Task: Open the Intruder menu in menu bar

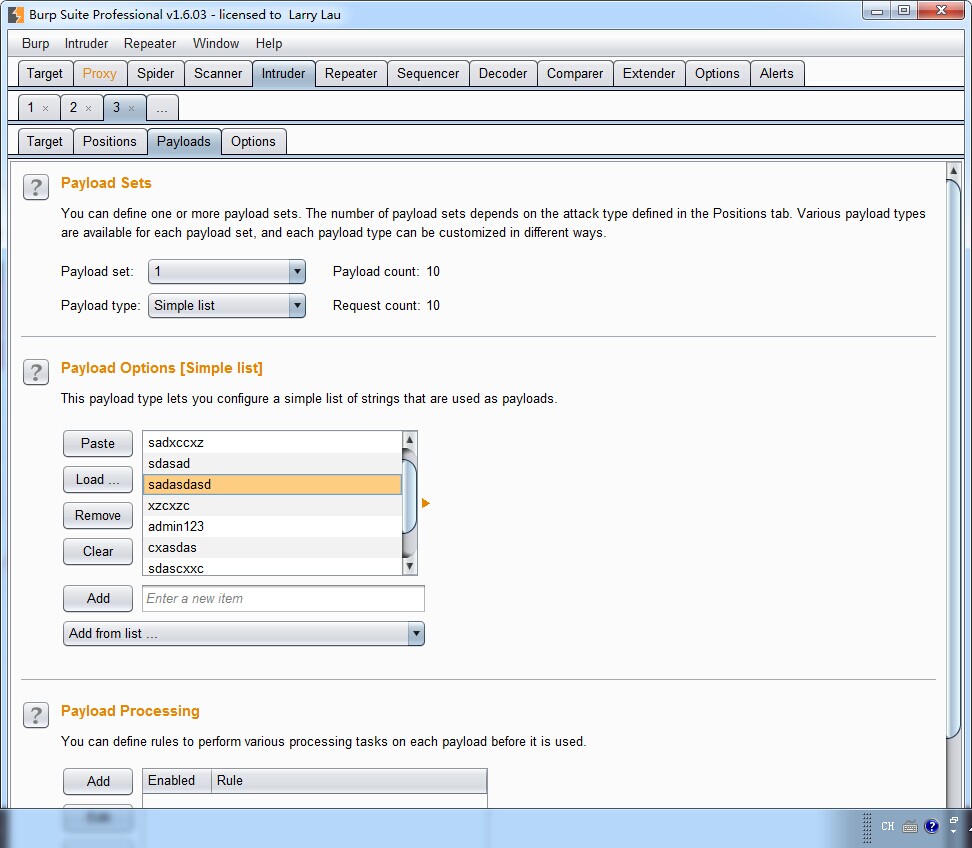Action: tap(86, 43)
